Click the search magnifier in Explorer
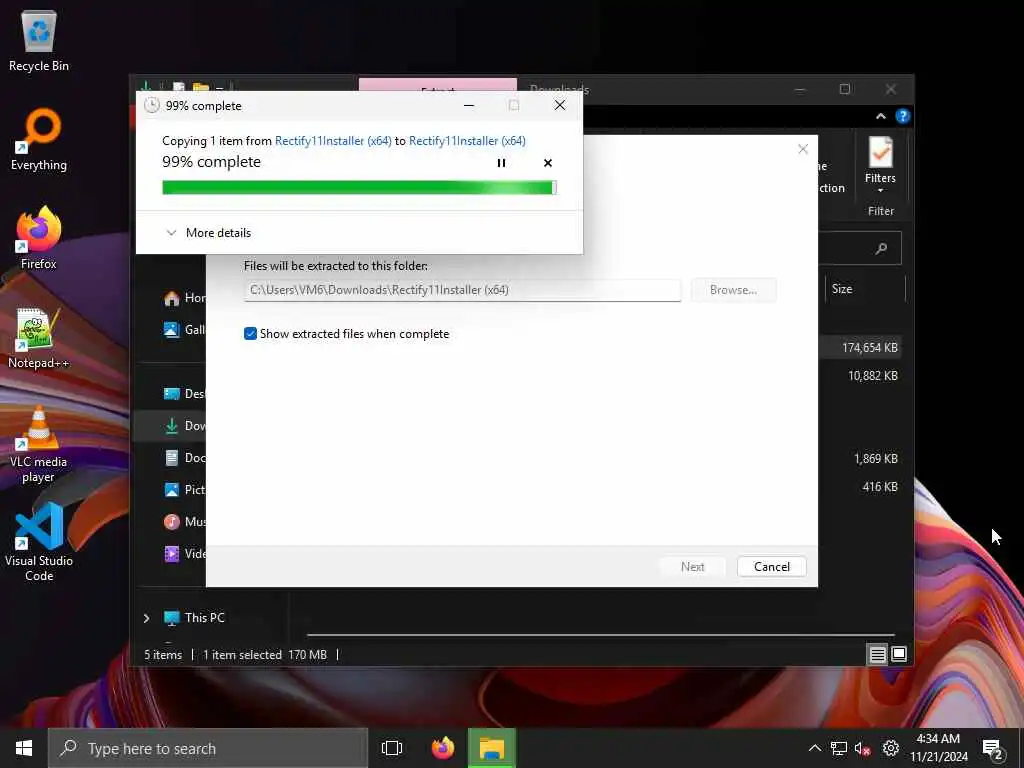This screenshot has width=1024, height=768. coord(882,248)
